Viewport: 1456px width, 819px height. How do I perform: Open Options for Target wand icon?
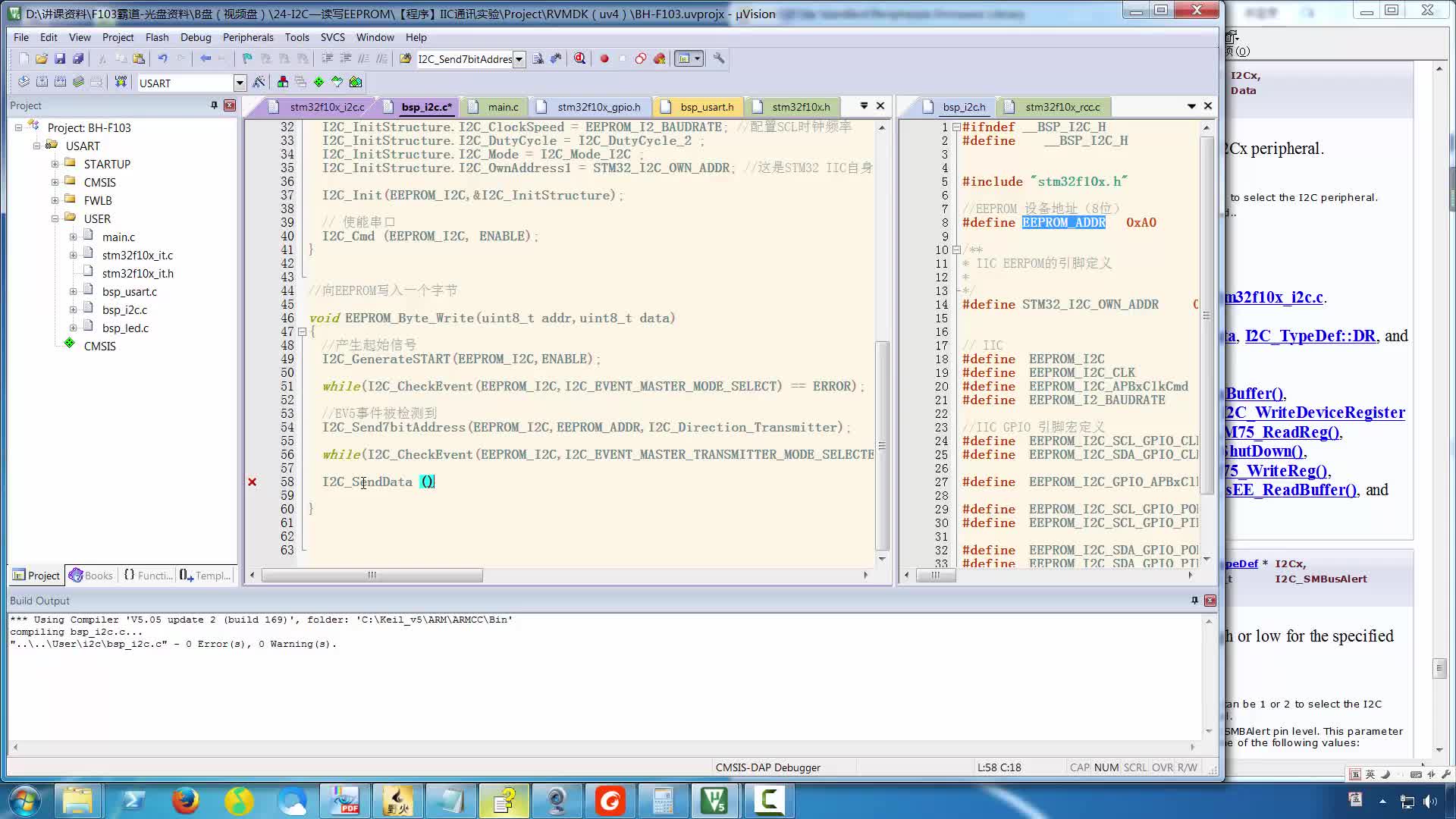[x=259, y=82]
